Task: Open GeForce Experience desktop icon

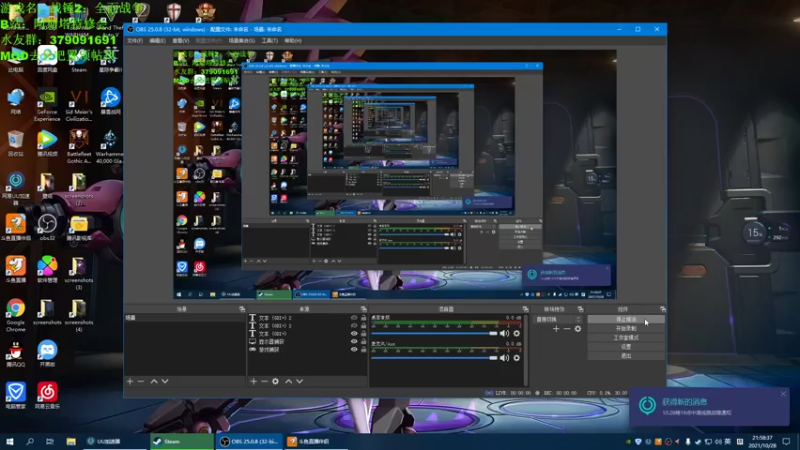Action: click(x=47, y=106)
